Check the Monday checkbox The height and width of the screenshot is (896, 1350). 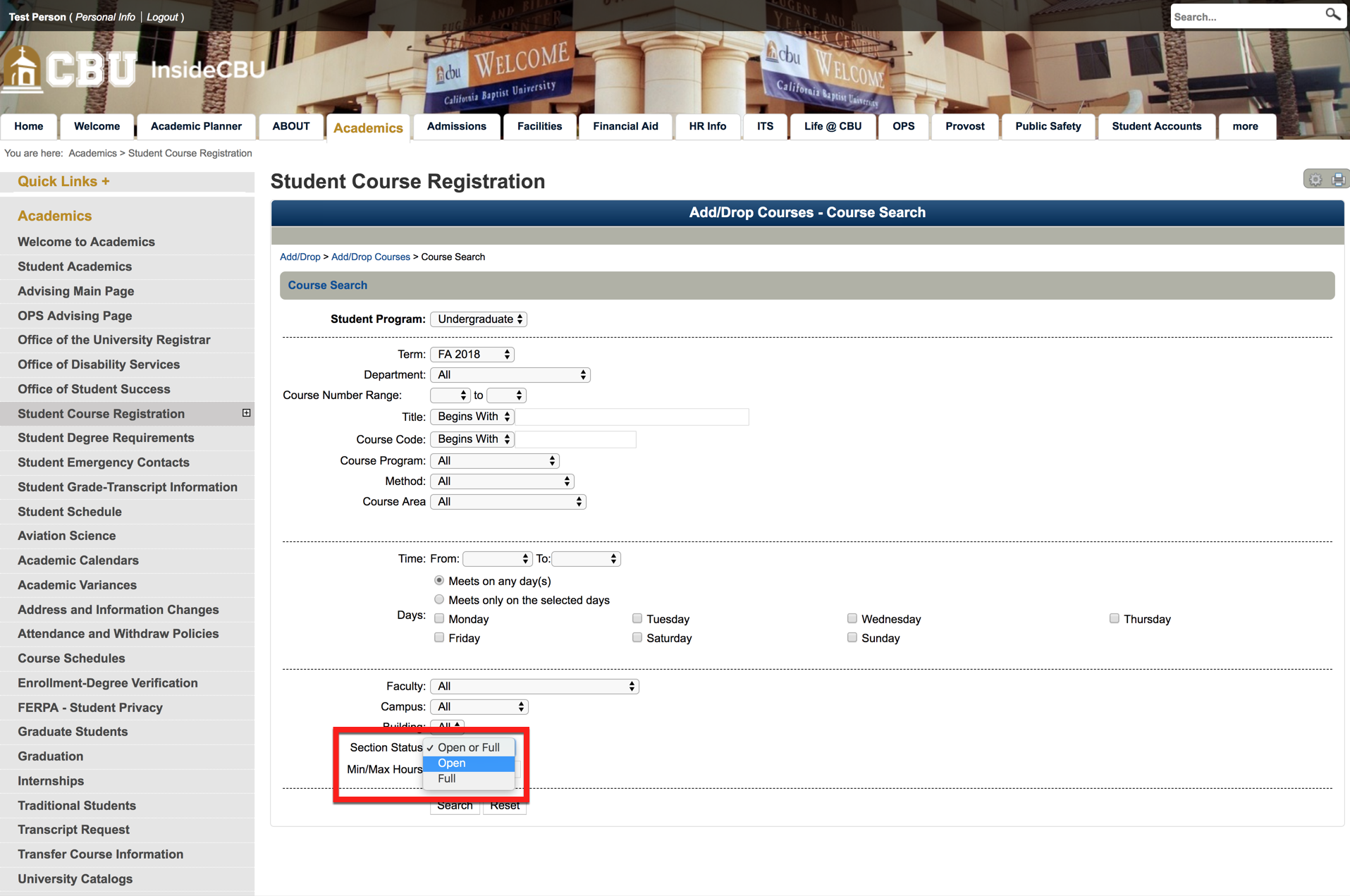point(439,619)
